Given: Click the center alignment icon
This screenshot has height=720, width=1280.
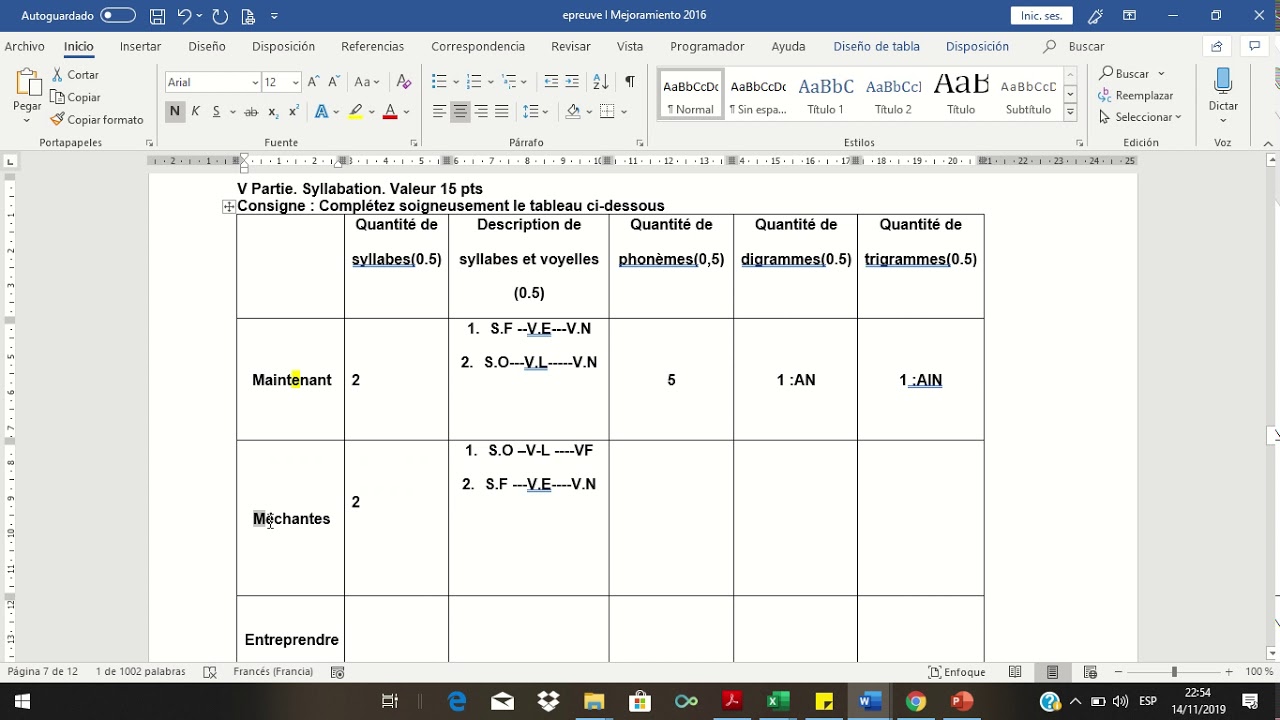Looking at the screenshot, I should (x=460, y=111).
